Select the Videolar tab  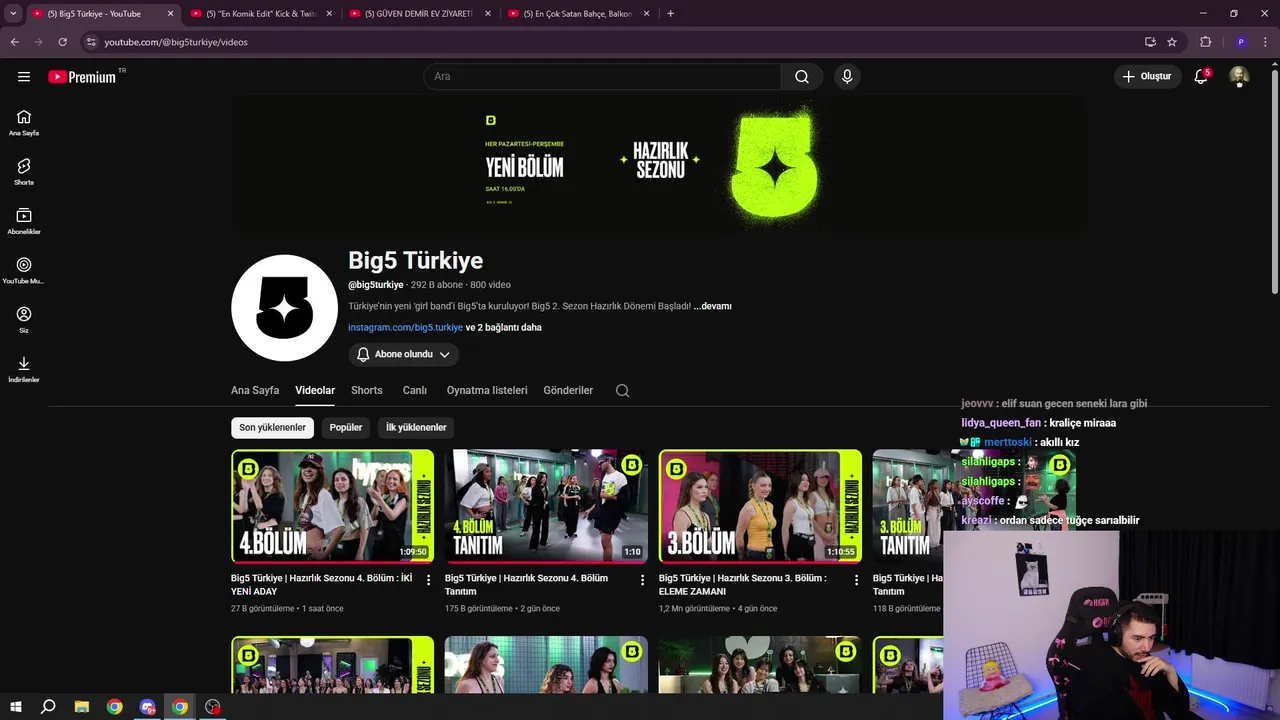(315, 390)
